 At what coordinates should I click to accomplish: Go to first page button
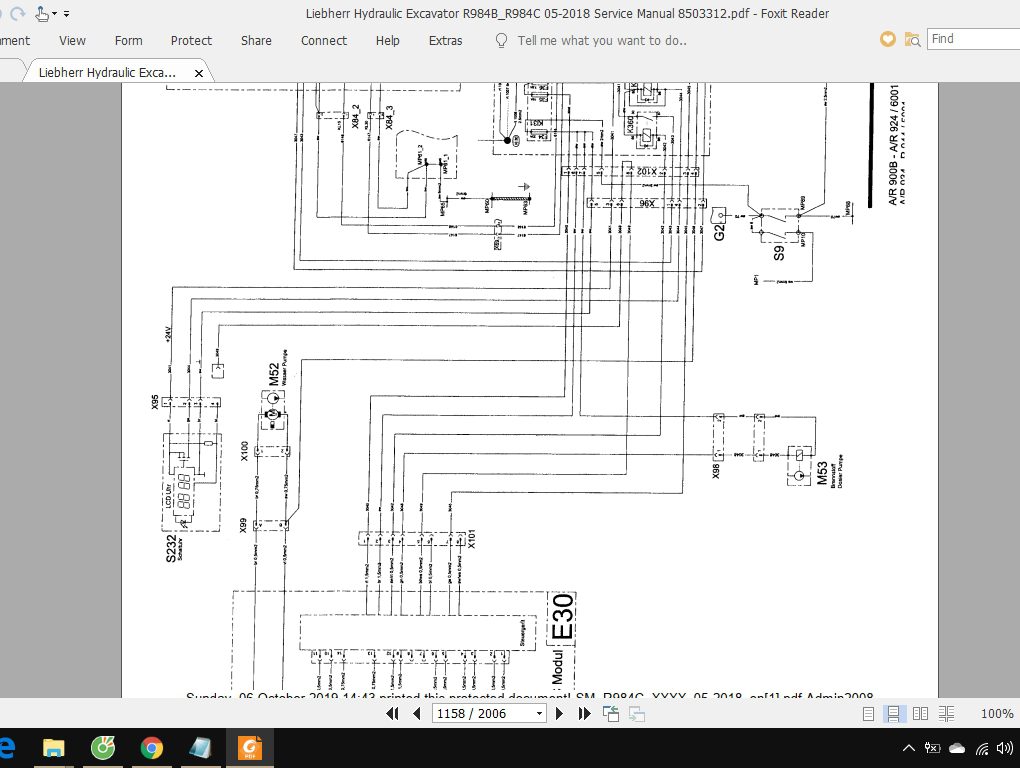pyautogui.click(x=392, y=714)
